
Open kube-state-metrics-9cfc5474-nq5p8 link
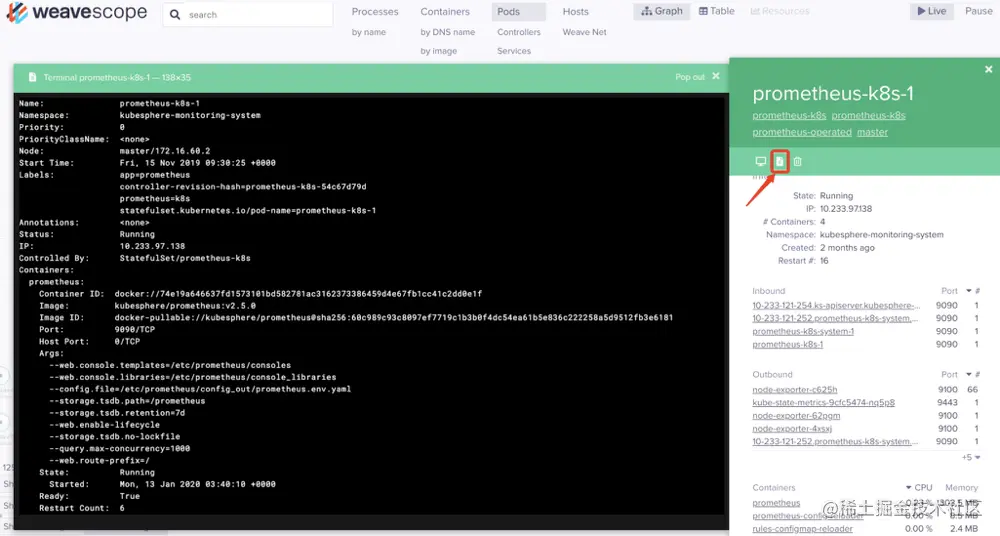823,403
